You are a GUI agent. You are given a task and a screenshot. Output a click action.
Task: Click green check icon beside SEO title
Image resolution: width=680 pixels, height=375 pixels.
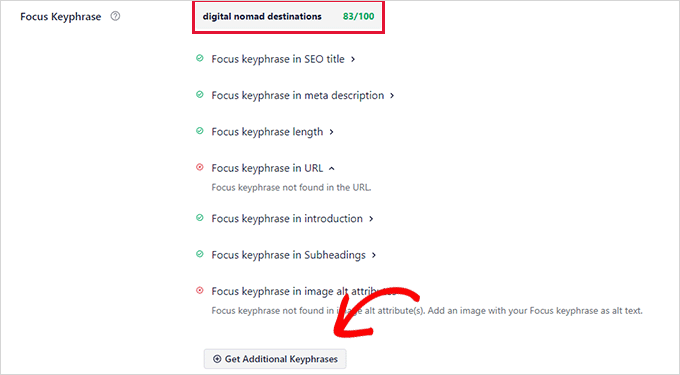click(x=199, y=58)
